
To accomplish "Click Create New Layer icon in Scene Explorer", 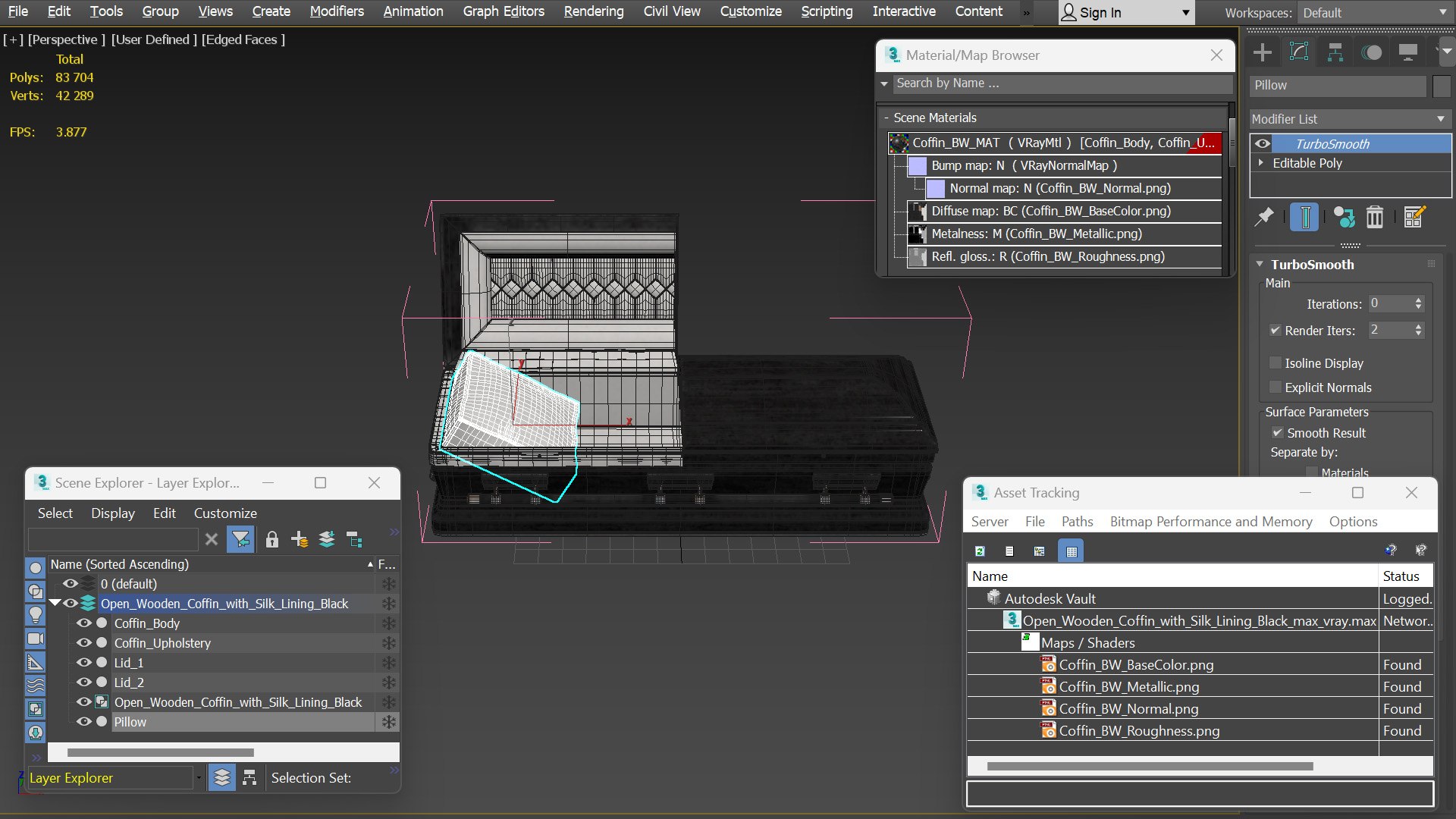I will click(300, 539).
